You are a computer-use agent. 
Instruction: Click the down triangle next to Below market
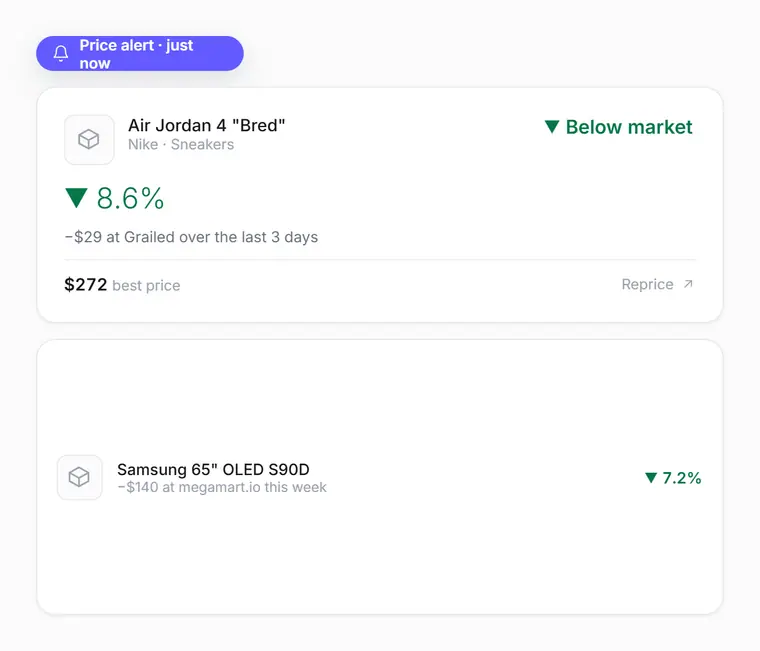(x=552, y=127)
